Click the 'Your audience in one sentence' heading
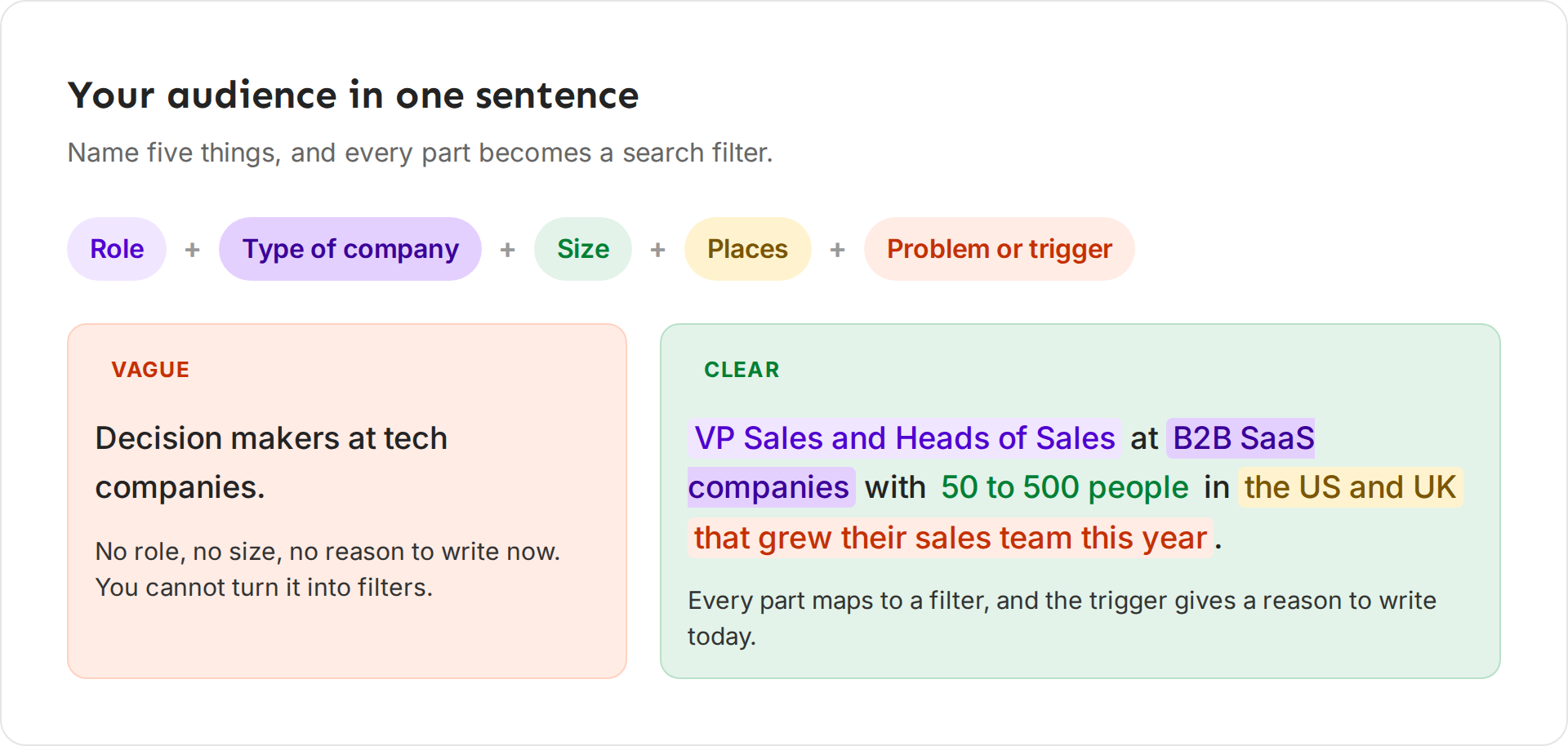This screenshot has width=1568, height=746. 353,95
